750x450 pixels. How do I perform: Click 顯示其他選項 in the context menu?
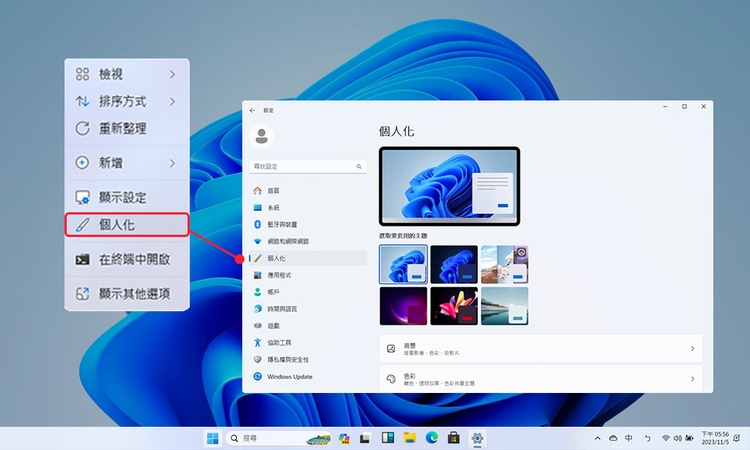coord(127,293)
